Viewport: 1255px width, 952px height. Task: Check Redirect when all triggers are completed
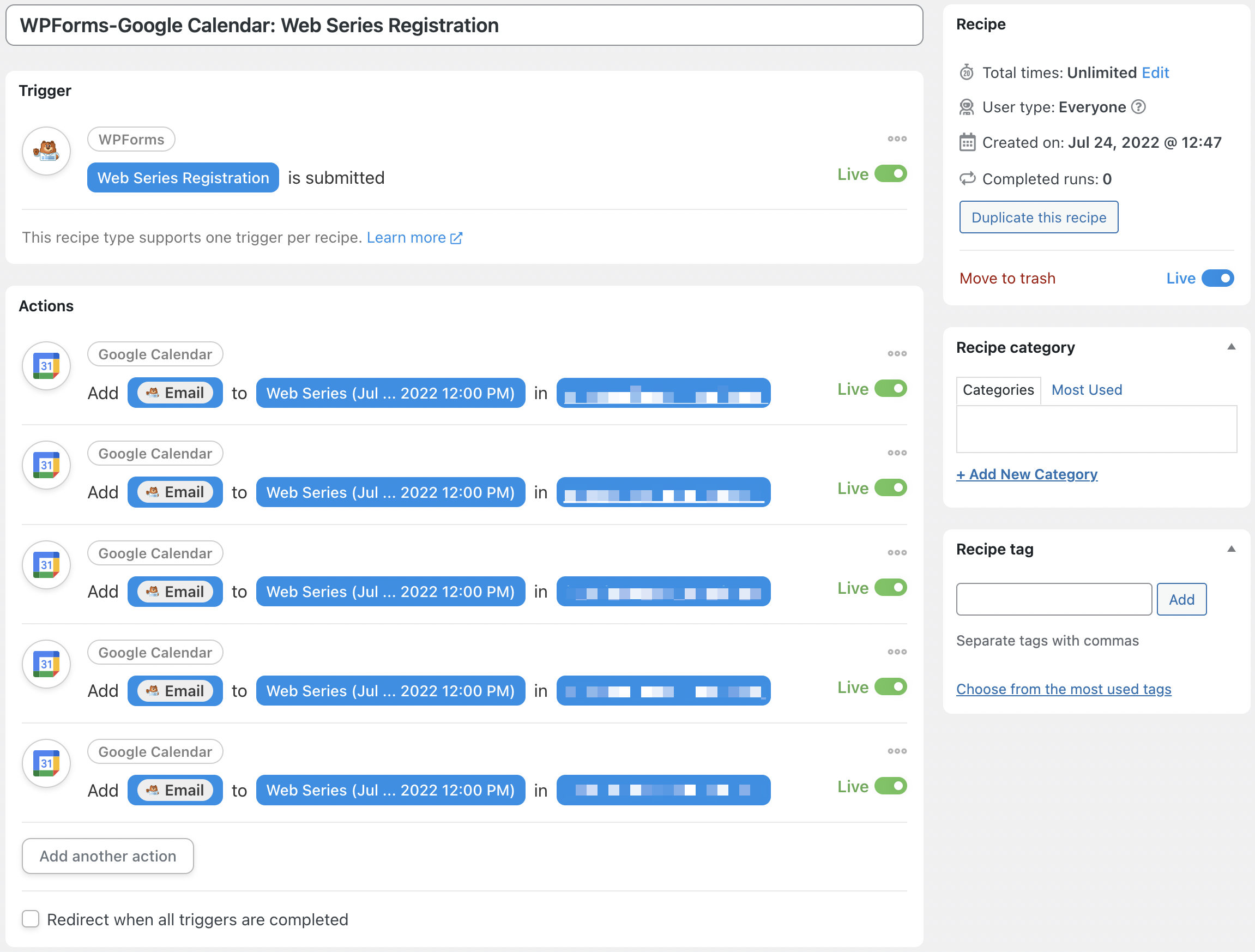pos(31,919)
